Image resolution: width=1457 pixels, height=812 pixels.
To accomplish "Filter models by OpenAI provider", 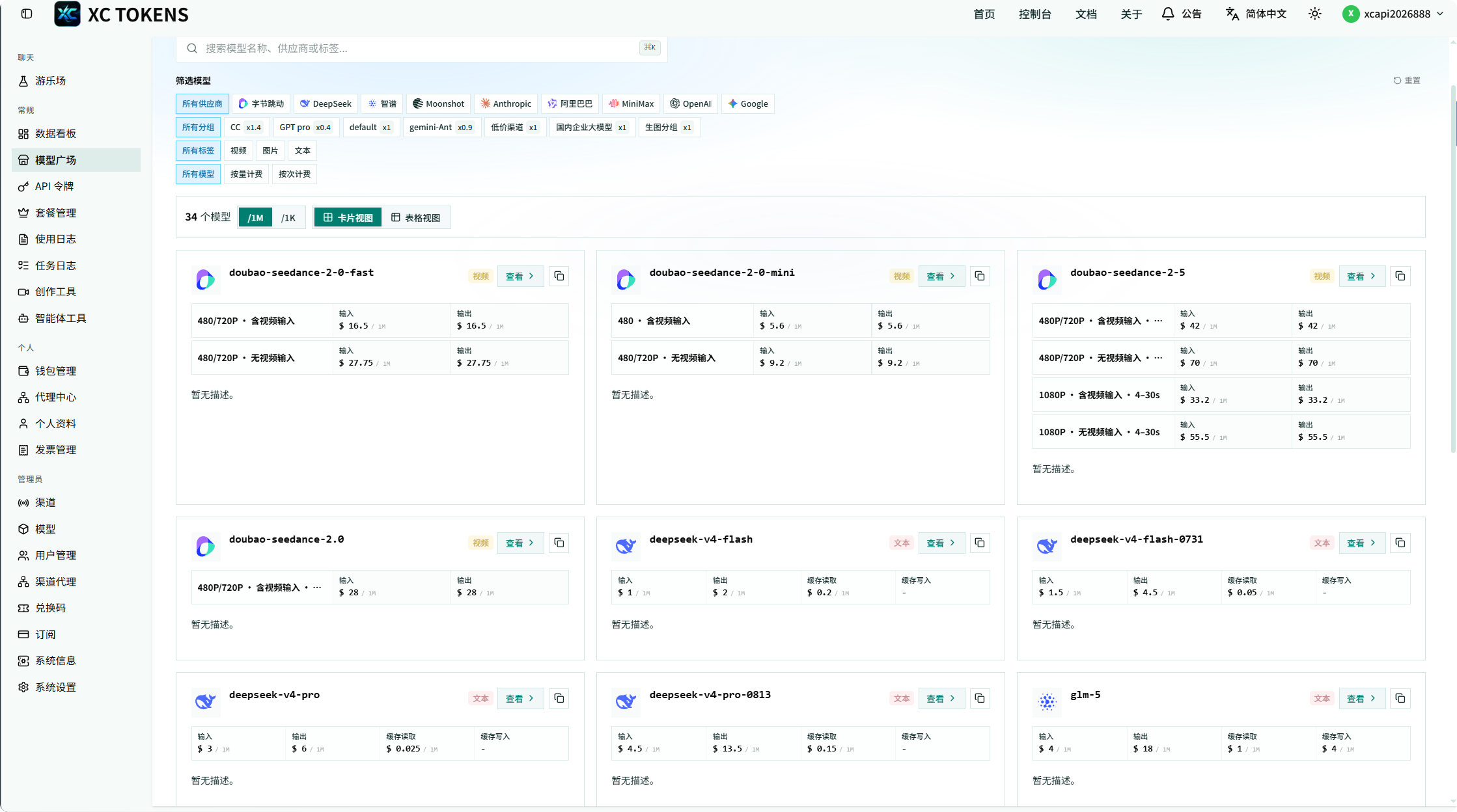I will click(x=691, y=103).
